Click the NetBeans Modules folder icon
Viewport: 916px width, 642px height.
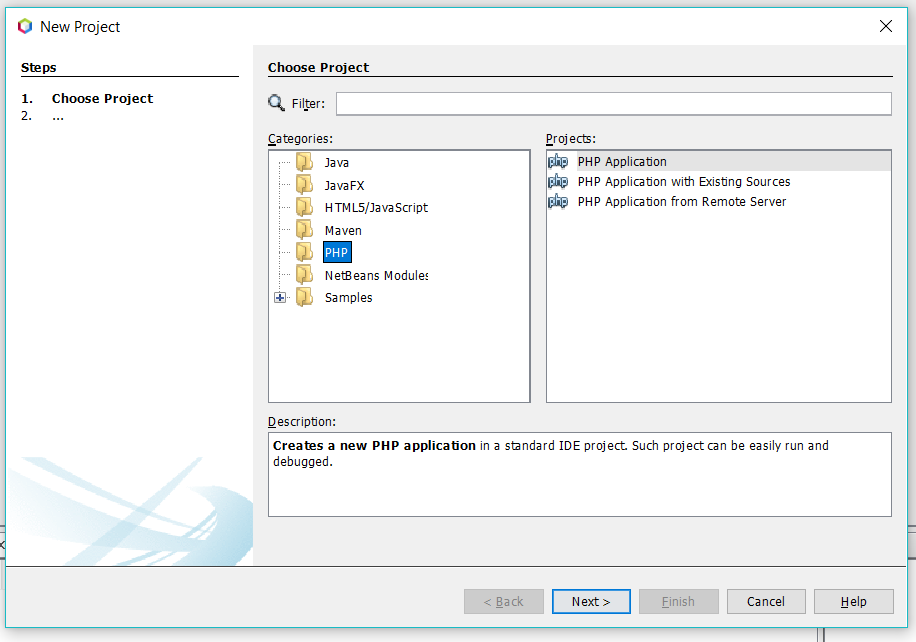pyautogui.click(x=304, y=275)
